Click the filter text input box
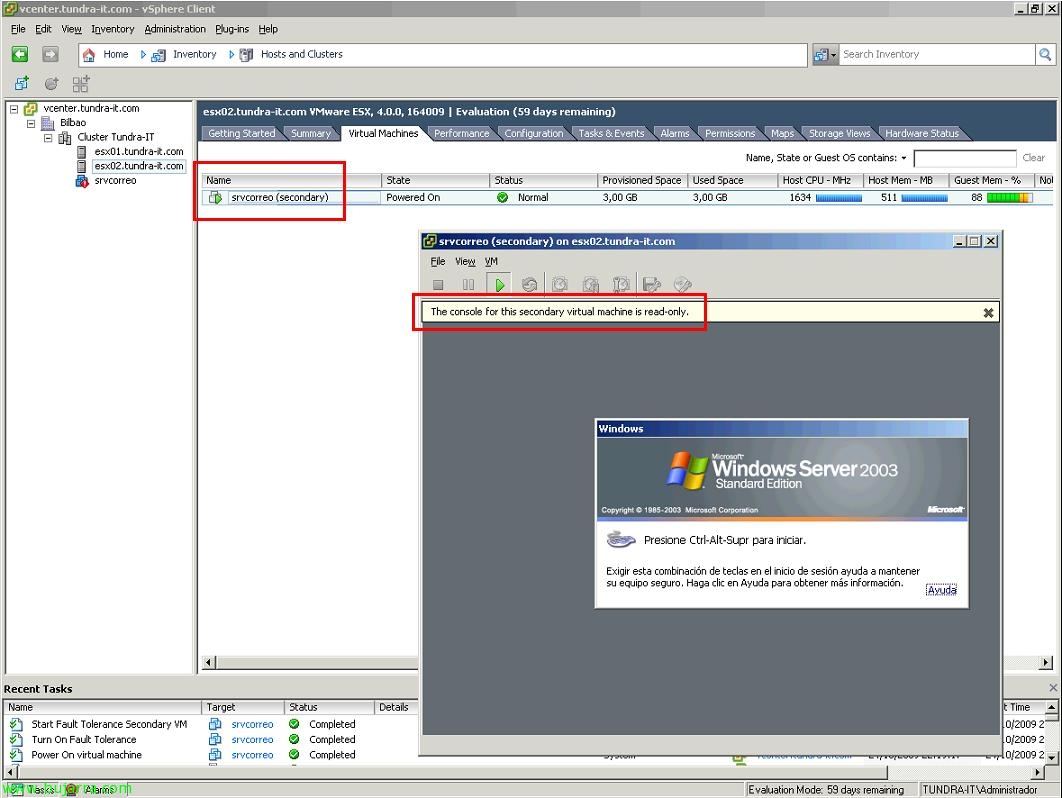The width and height of the screenshot is (1062, 798). (x=964, y=158)
